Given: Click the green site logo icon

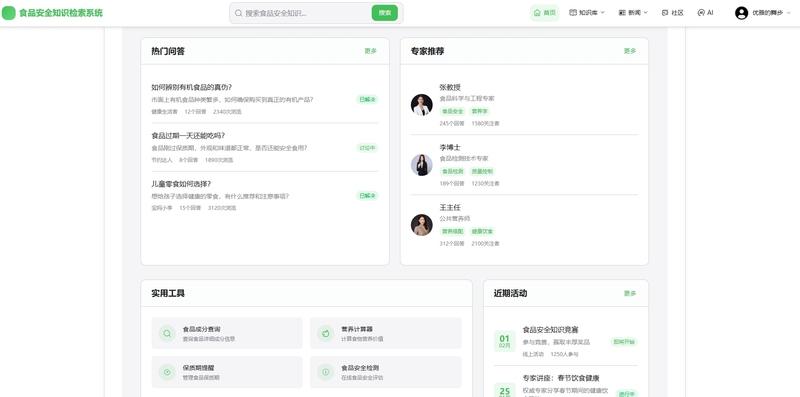Looking at the screenshot, I should point(9,13).
